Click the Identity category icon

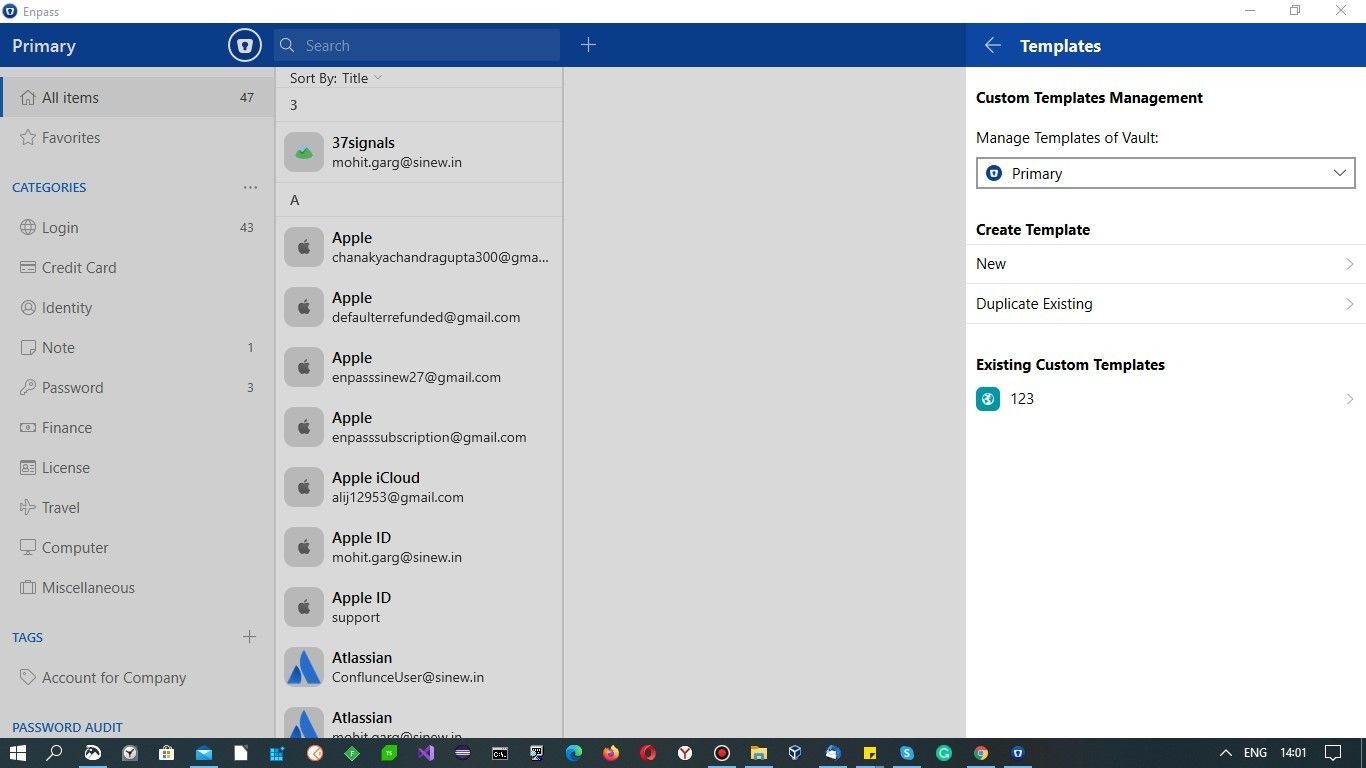coord(28,308)
